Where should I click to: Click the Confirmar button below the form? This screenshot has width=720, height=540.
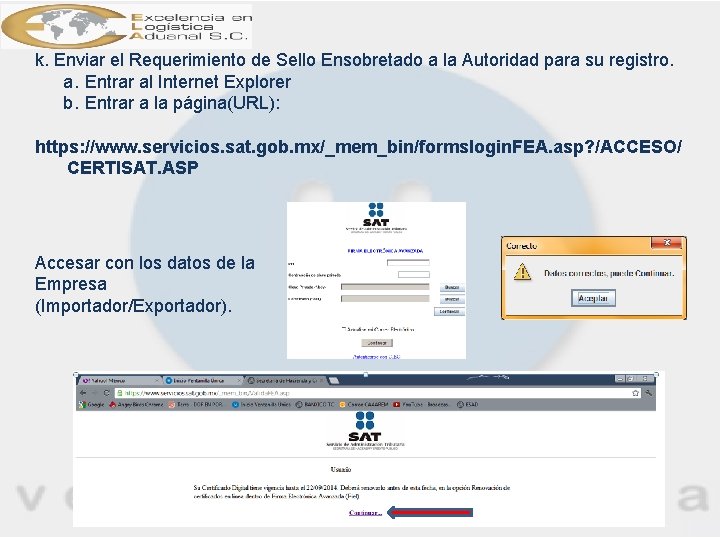click(377, 343)
